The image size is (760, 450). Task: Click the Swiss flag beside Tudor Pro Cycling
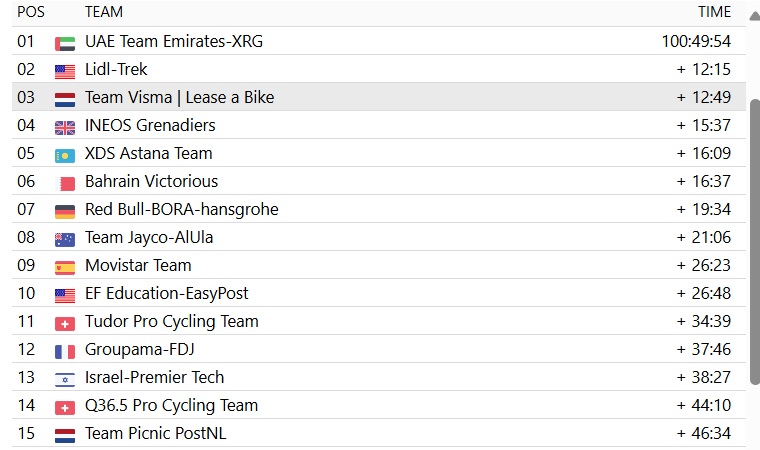pos(65,323)
